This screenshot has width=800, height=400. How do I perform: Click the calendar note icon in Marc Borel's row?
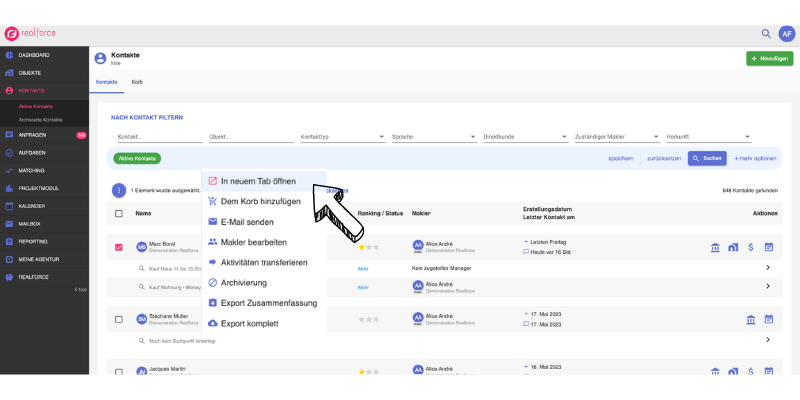(768, 247)
